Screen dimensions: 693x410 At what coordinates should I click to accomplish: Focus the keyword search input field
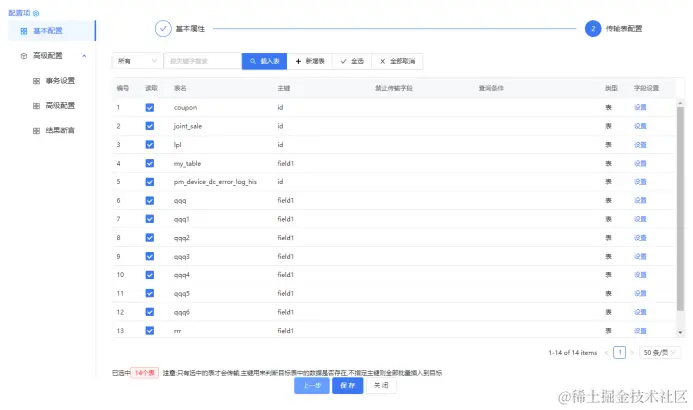pos(203,61)
